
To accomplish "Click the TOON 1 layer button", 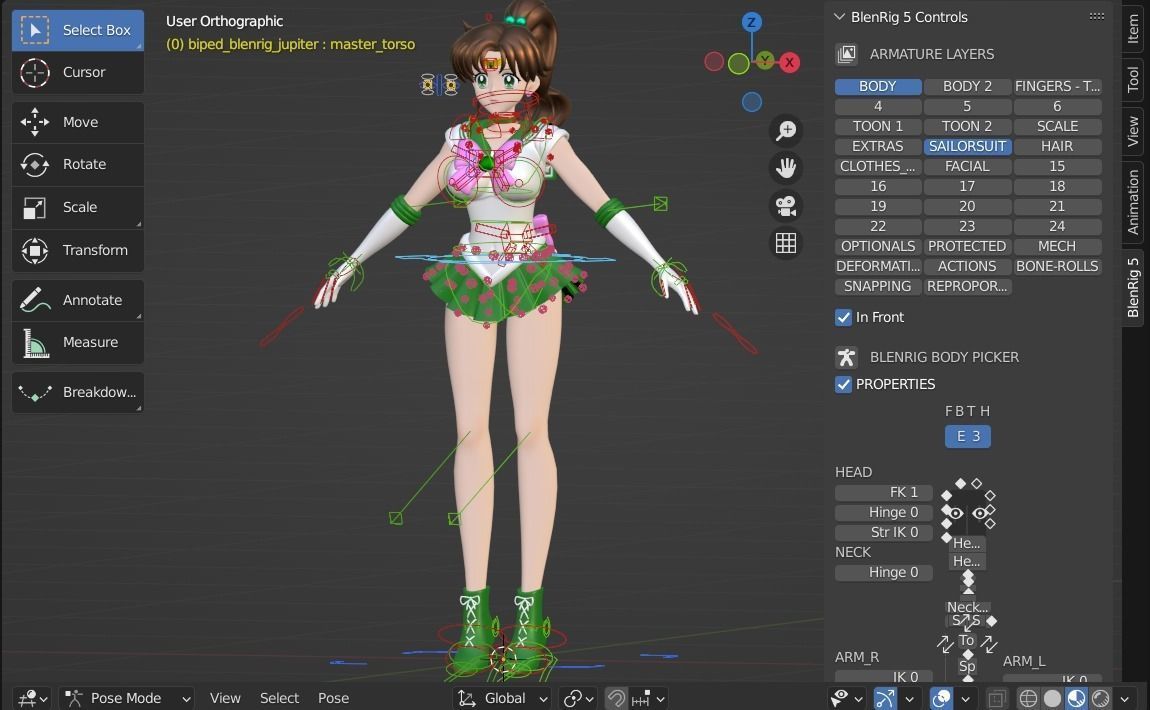I will pyautogui.click(x=878, y=127).
